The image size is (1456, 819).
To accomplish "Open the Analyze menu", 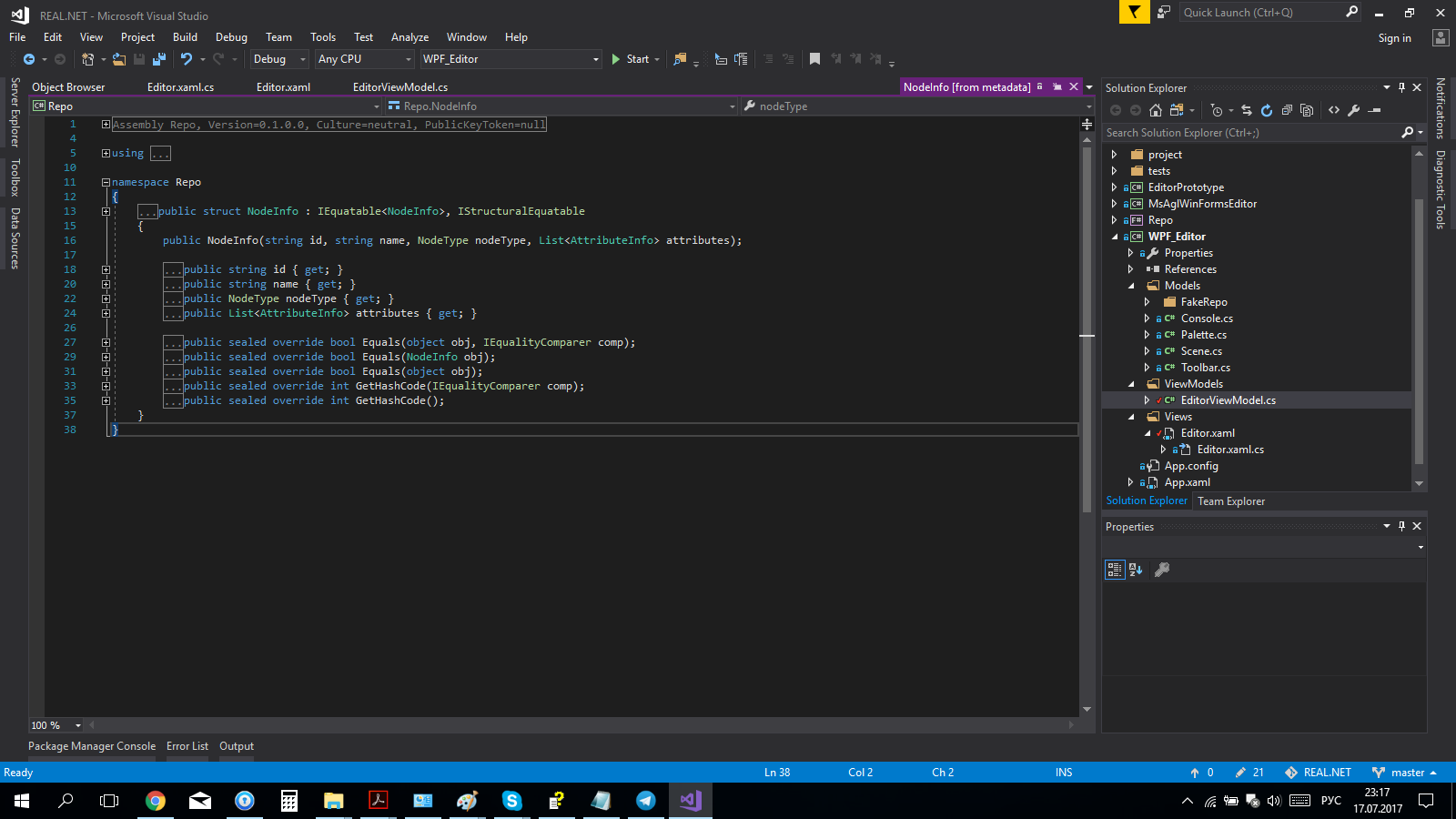I will [x=409, y=37].
